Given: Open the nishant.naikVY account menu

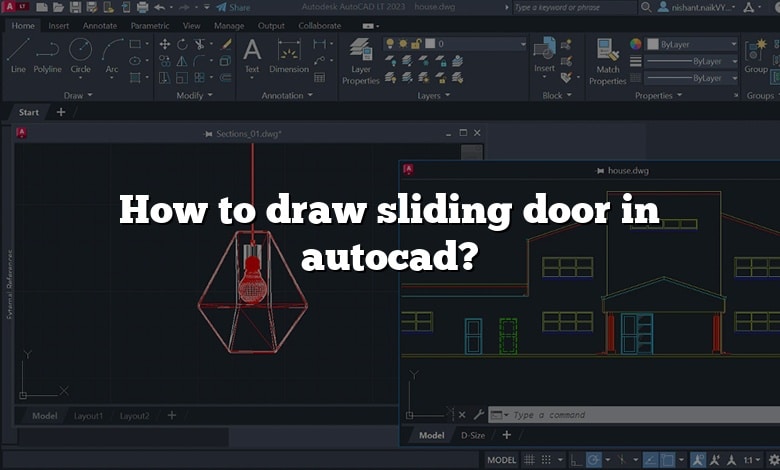Looking at the screenshot, I should click(696, 7).
